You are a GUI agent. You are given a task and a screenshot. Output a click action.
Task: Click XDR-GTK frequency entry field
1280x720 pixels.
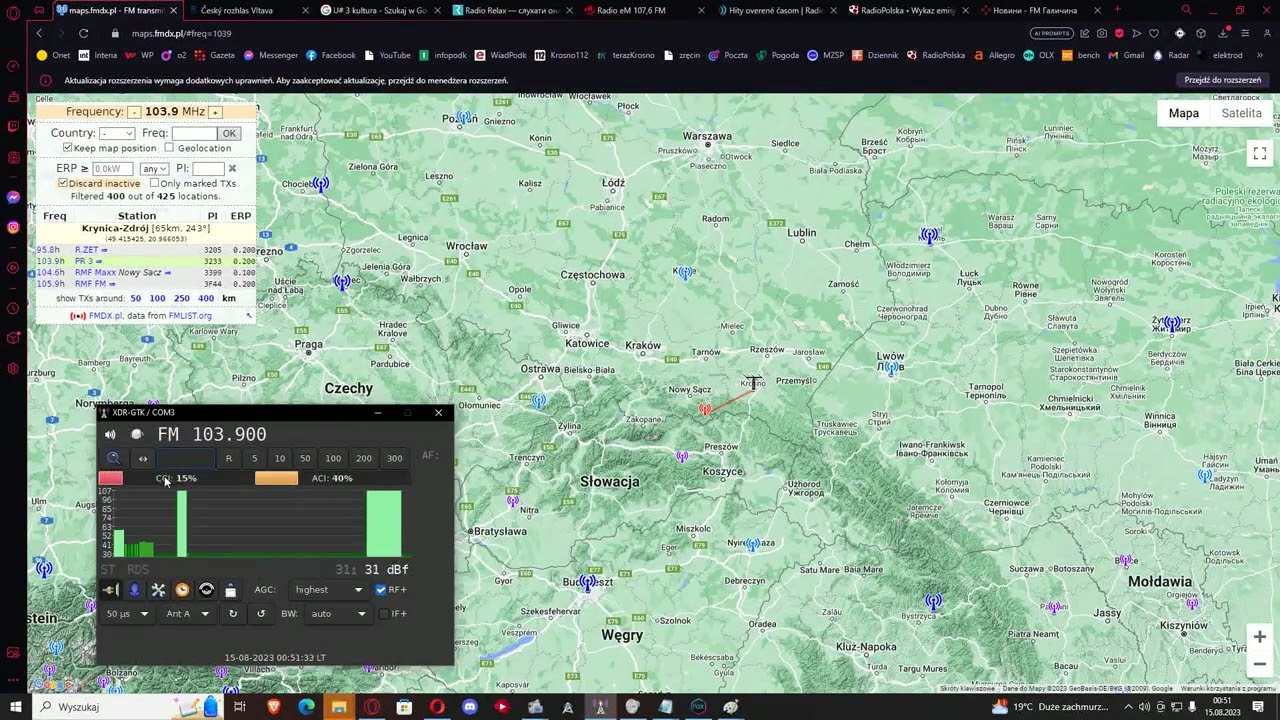[x=185, y=458]
